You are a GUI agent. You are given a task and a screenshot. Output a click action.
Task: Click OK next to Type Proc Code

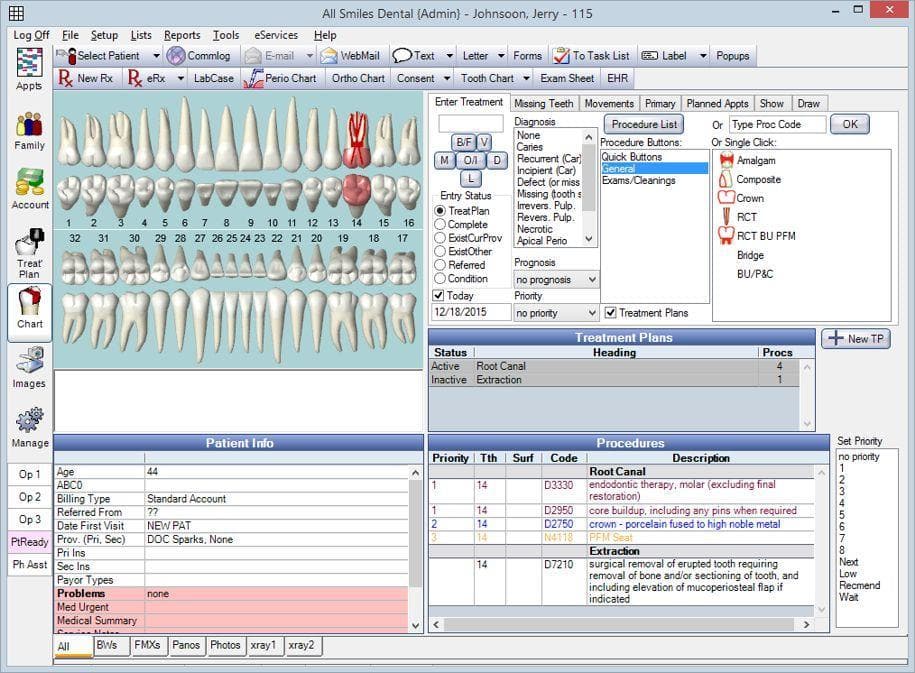[850, 124]
